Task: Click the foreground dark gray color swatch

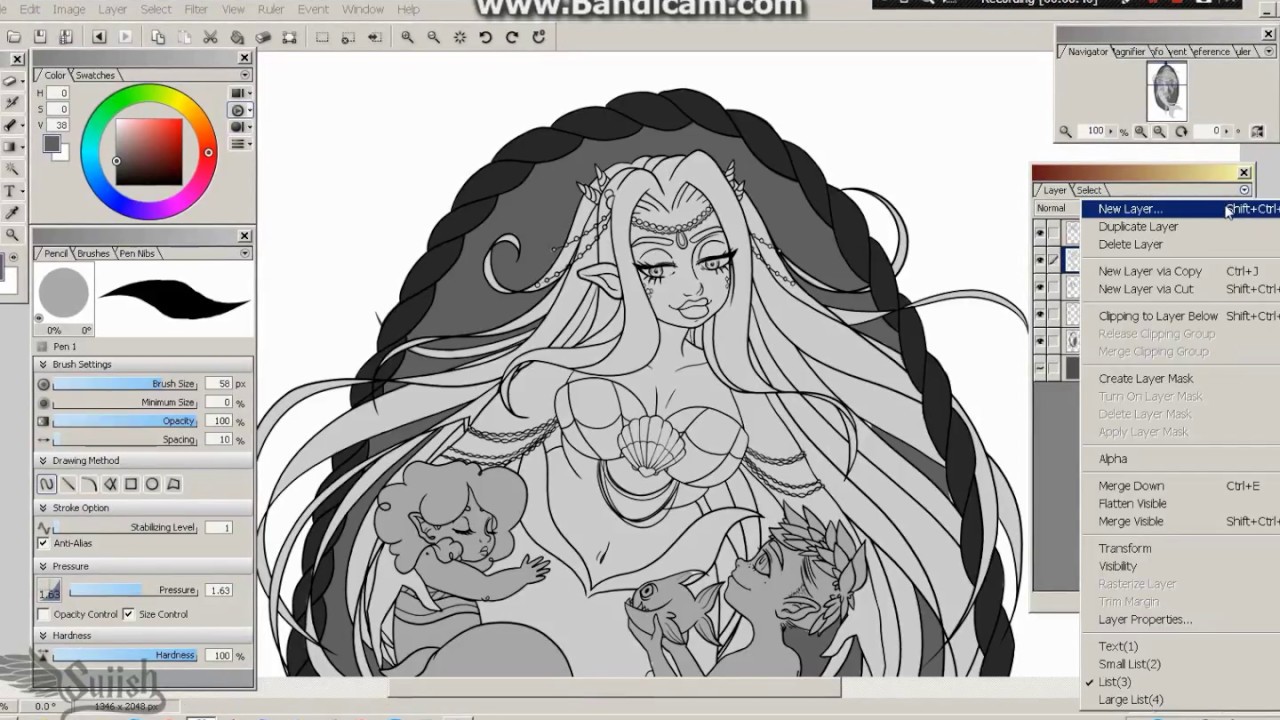Action: coord(51,143)
